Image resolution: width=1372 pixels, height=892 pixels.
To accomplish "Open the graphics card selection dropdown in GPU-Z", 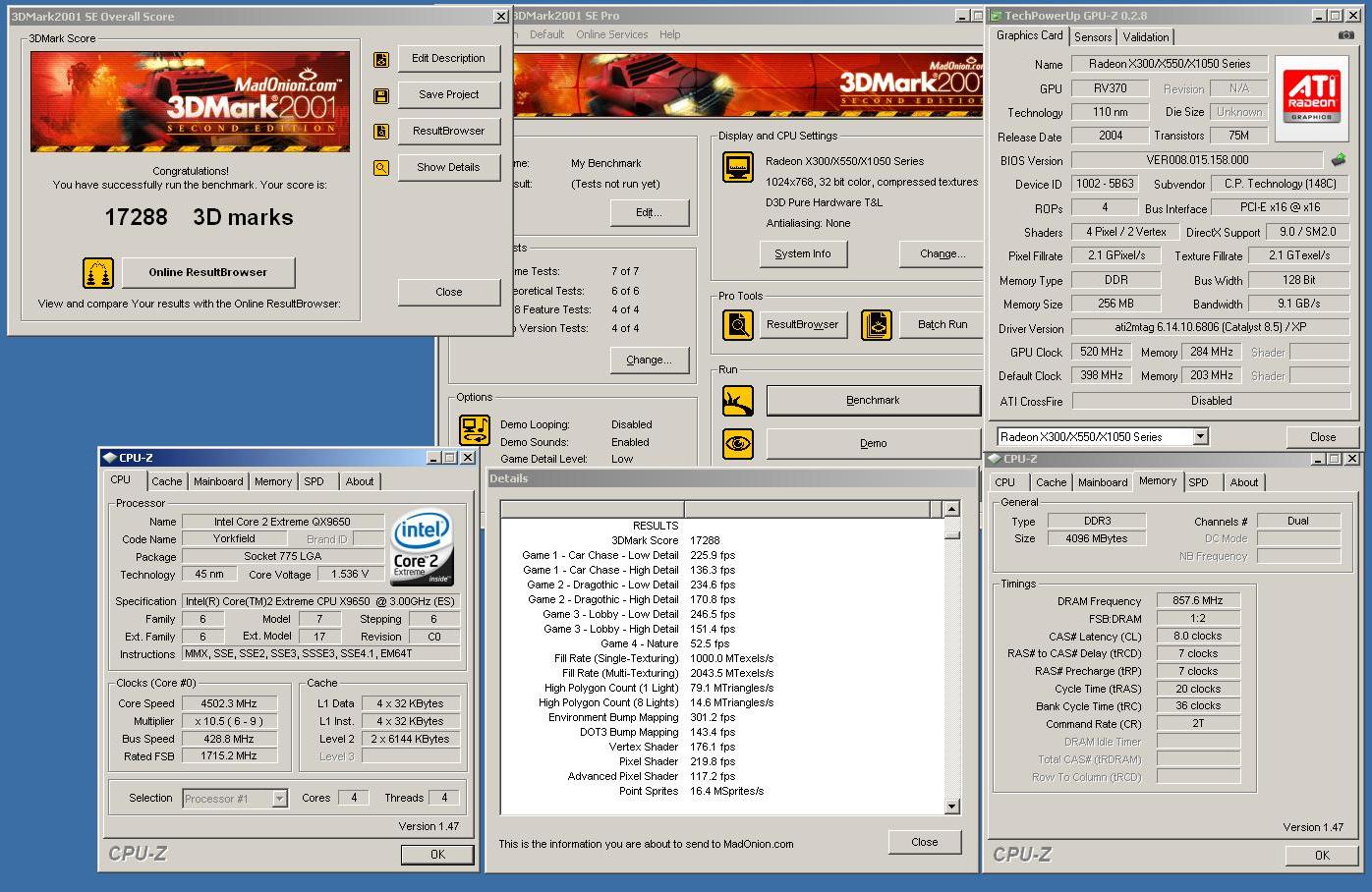I will click(1200, 437).
